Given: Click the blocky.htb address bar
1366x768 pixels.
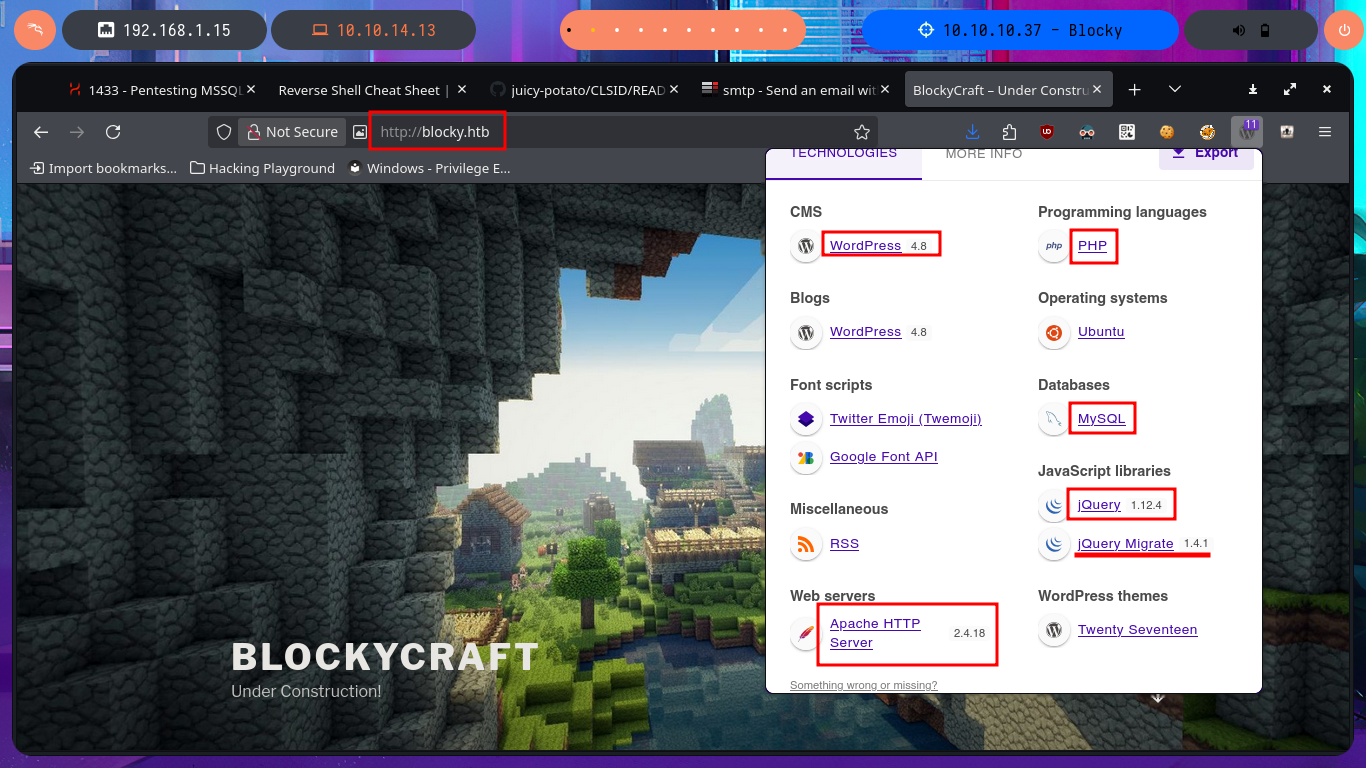Looking at the screenshot, I should [600, 132].
